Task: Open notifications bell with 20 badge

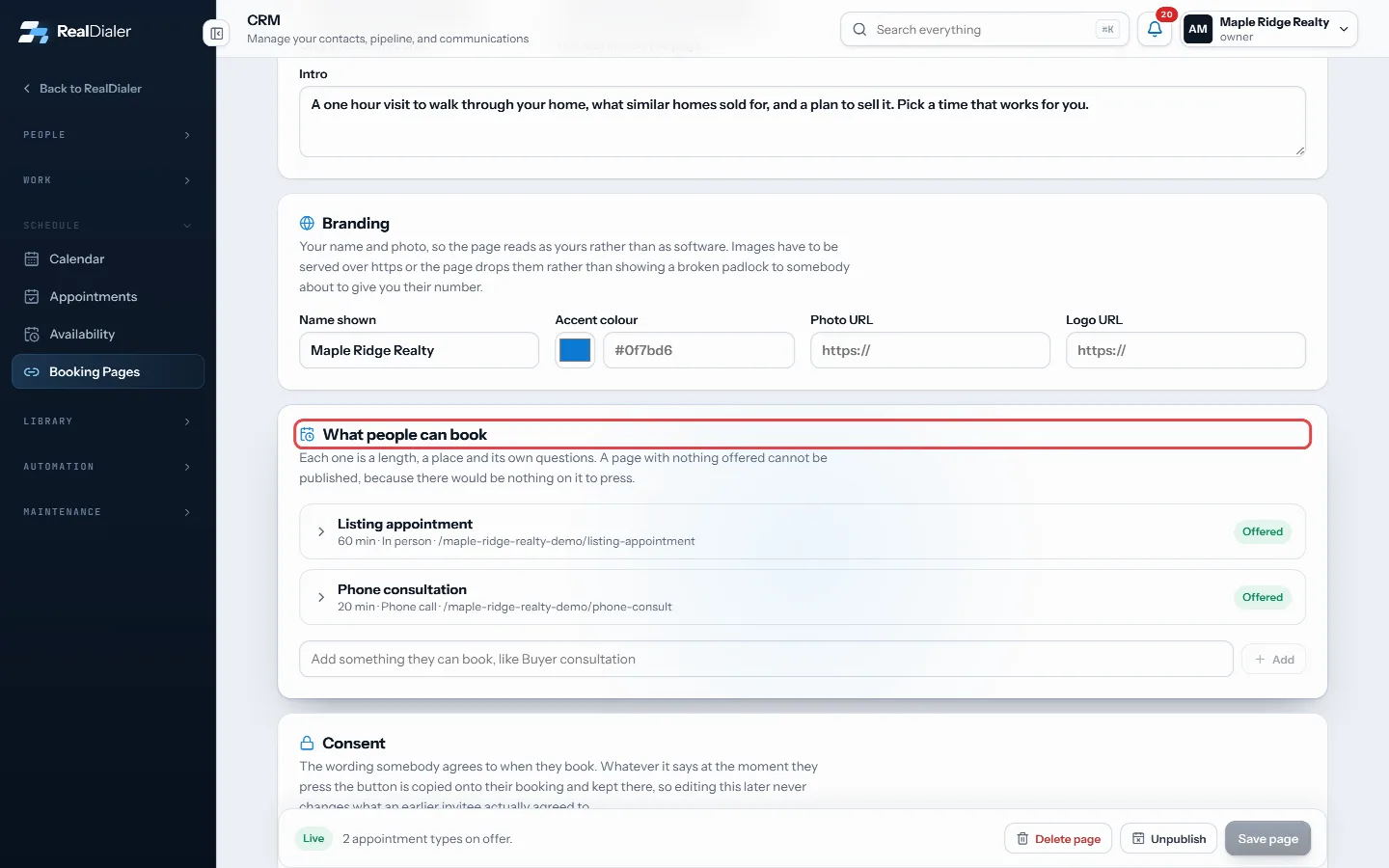Action: (1155, 29)
